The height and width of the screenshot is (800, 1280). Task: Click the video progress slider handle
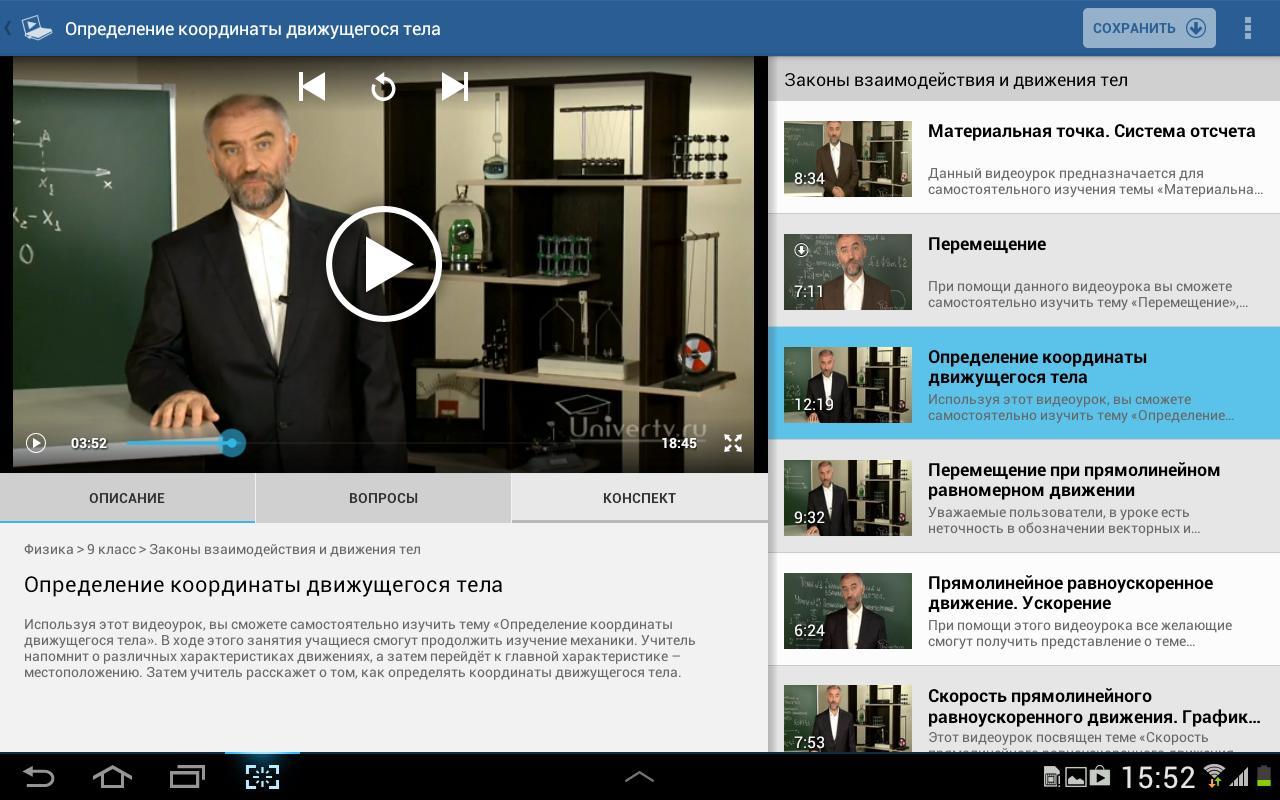point(232,443)
